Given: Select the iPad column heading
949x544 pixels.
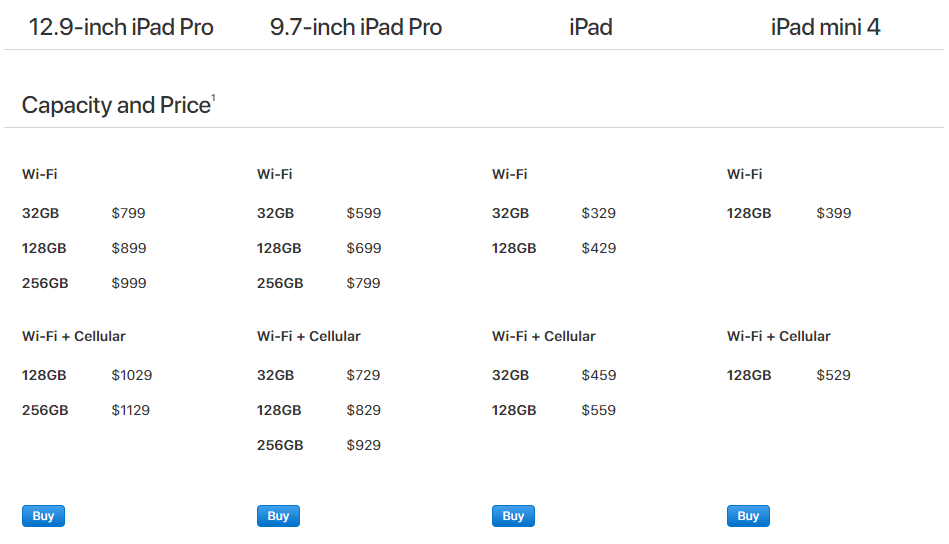Looking at the screenshot, I should point(591,27).
